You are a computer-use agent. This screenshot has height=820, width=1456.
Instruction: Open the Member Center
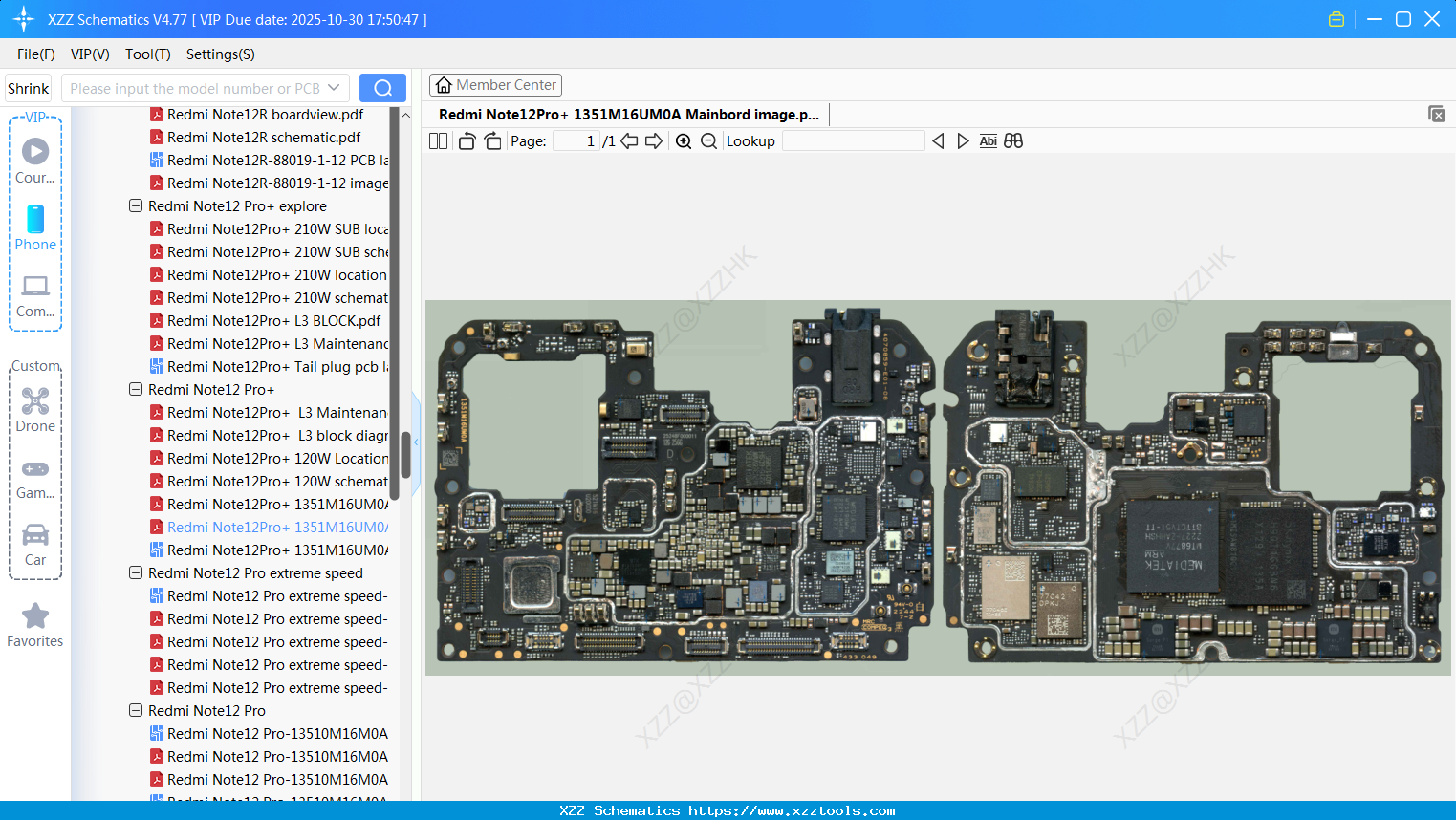(x=495, y=84)
